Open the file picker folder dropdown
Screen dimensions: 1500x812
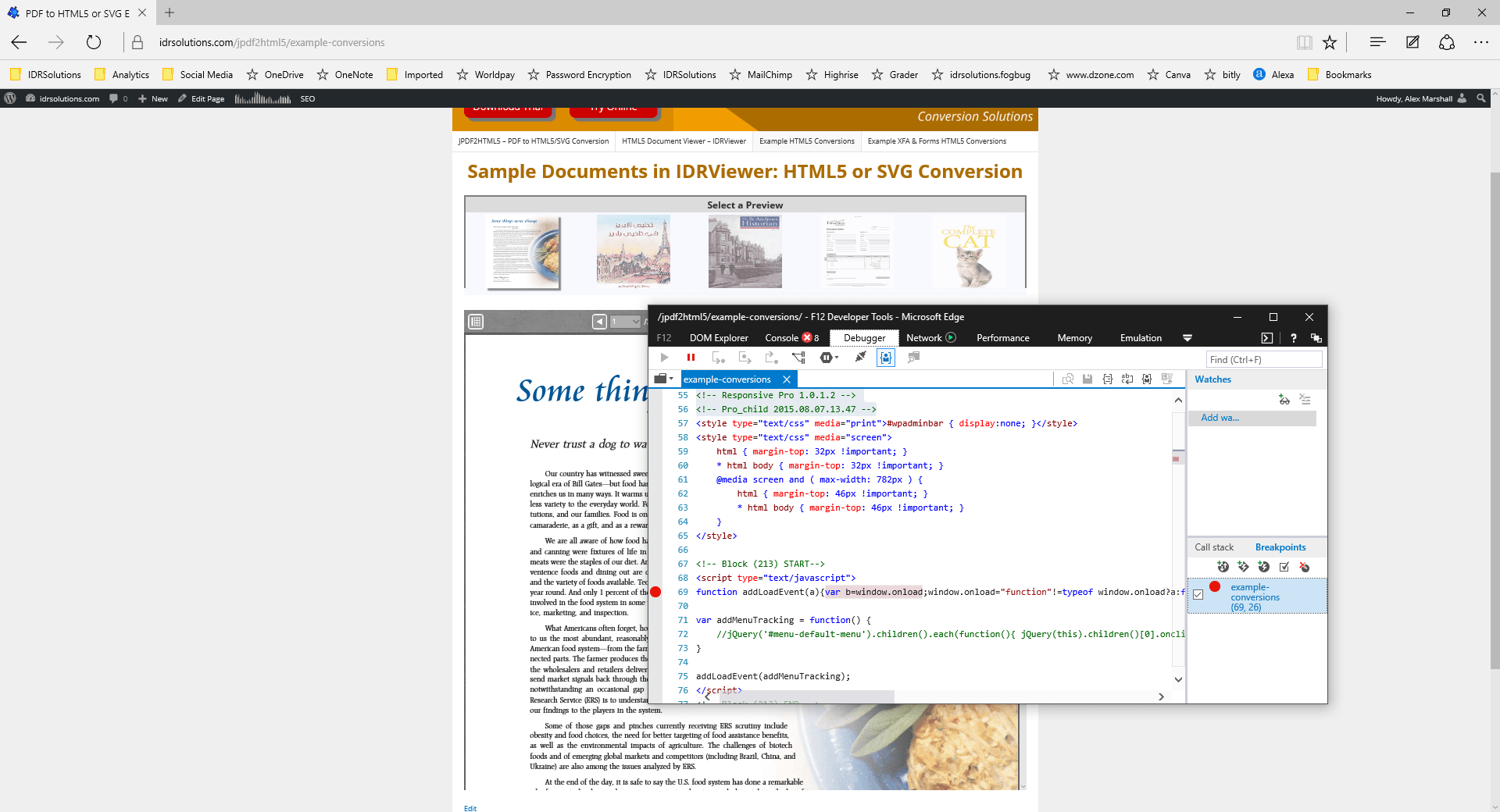pos(663,379)
